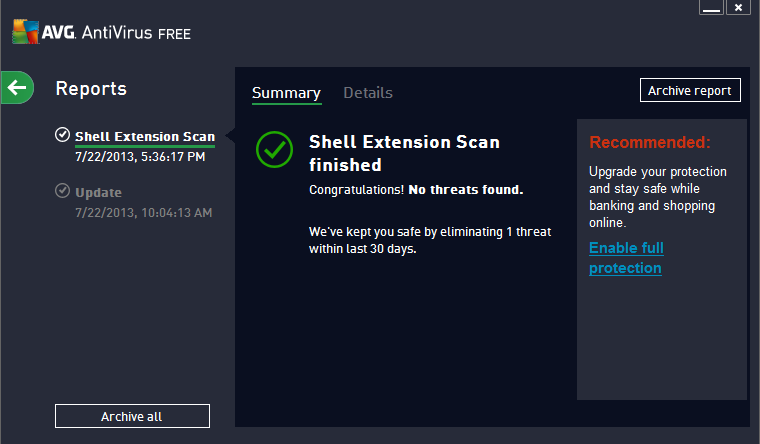Click the green back arrow button
The image size is (760, 444).
[x=17, y=88]
